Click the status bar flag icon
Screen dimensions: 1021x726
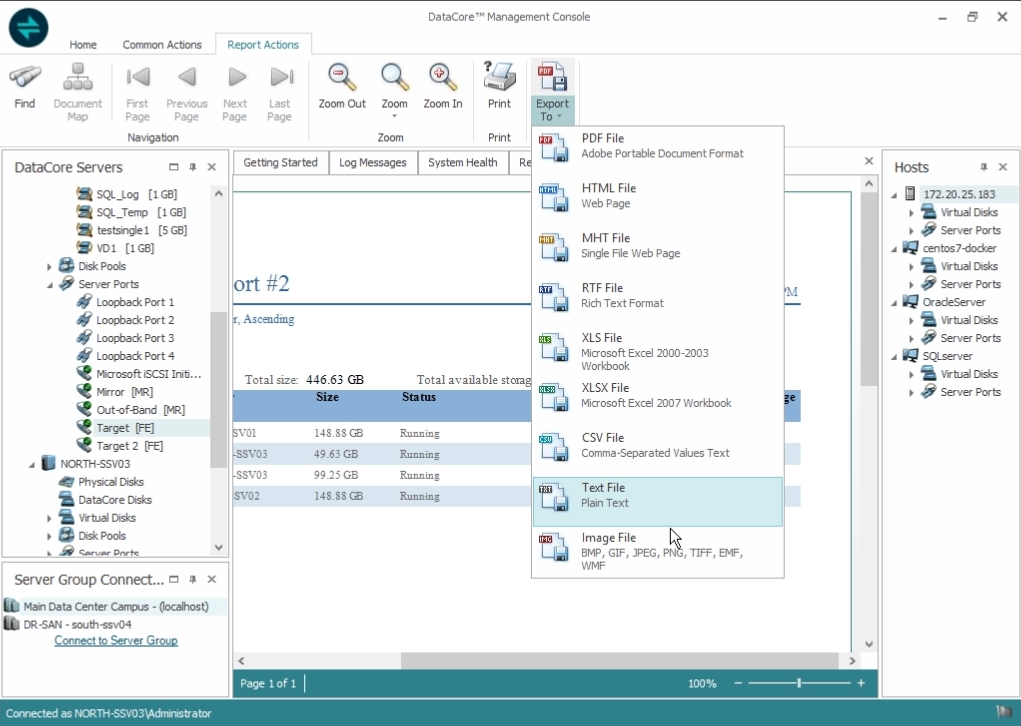[1005, 712]
